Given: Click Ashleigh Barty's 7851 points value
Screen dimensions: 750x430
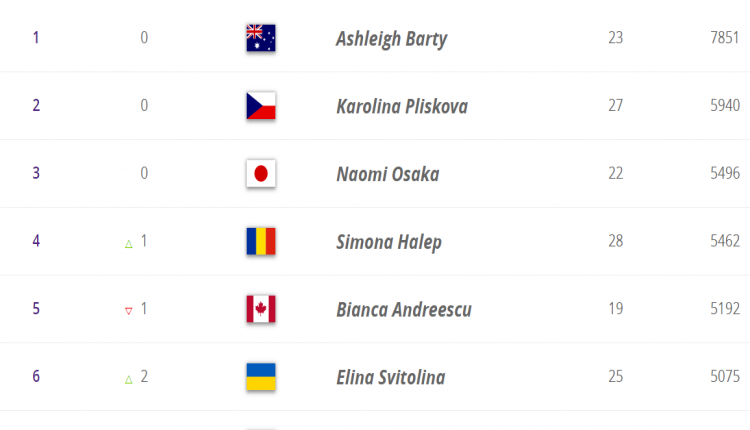Looking at the screenshot, I should 725,37.
